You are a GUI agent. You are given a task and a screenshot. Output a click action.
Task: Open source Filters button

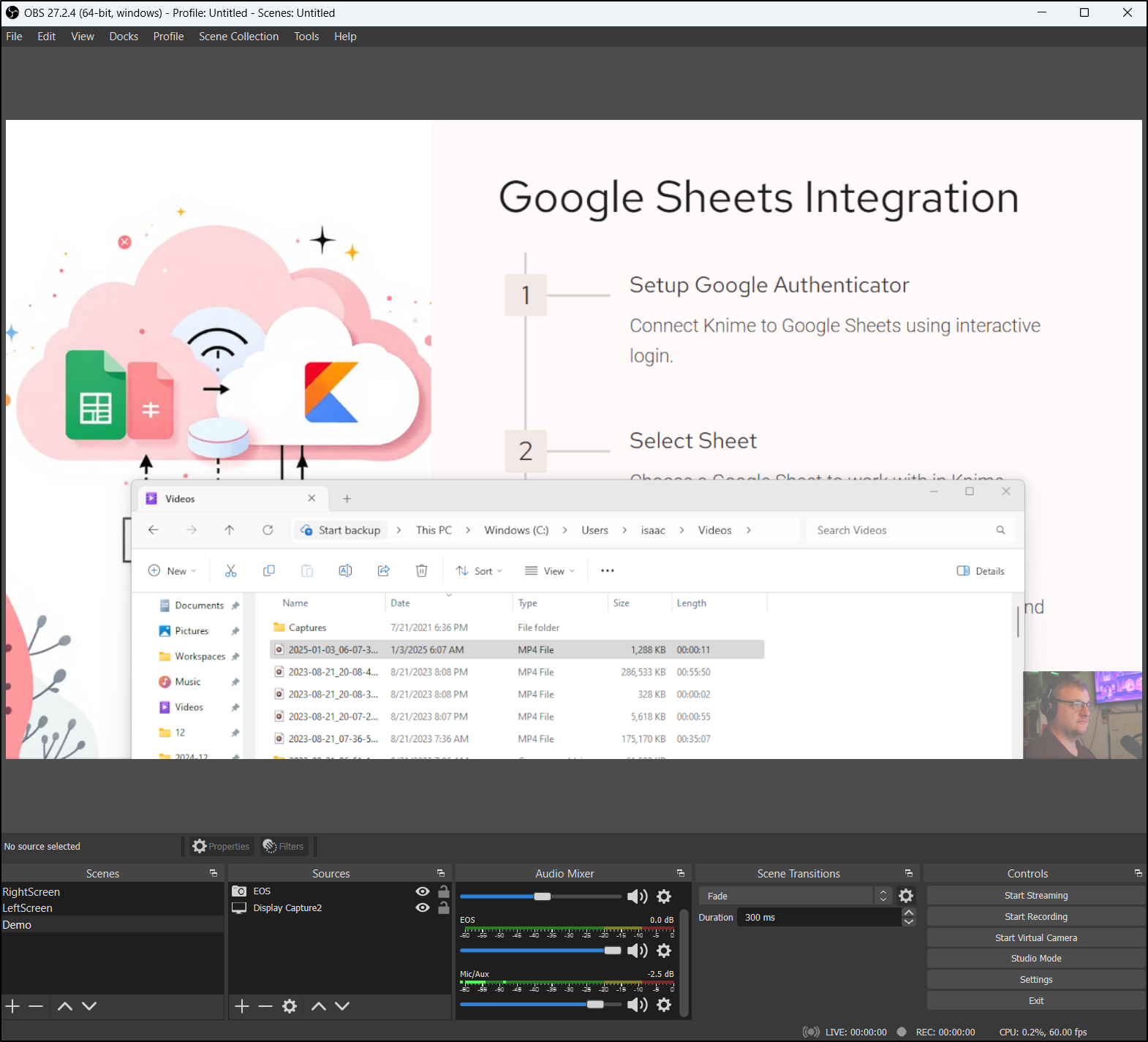284,847
